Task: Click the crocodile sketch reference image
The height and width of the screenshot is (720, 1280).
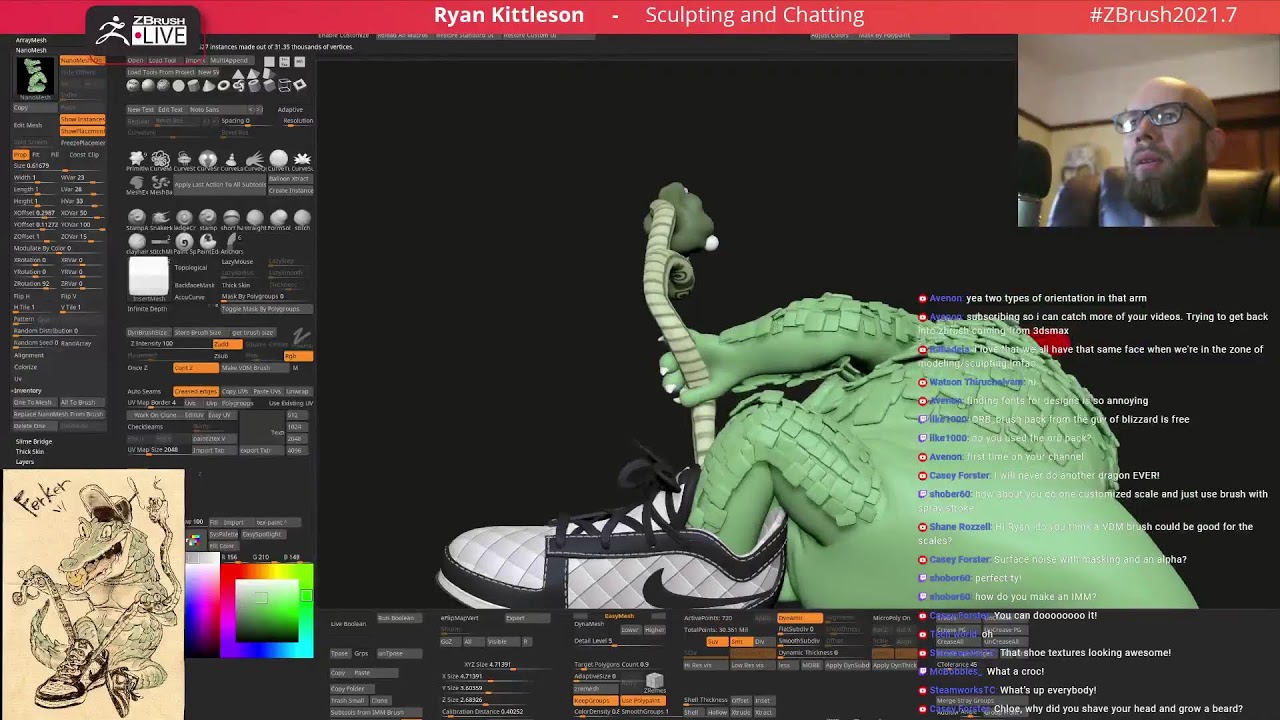Action: 93,594
